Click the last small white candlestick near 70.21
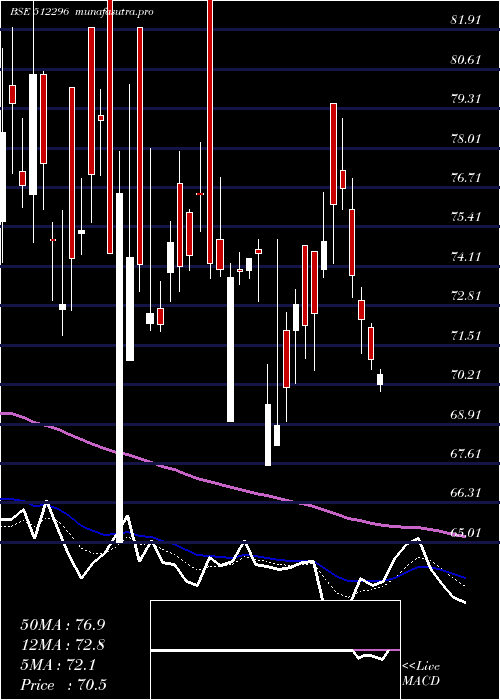Screen dimensions: 500x700 point(380,379)
